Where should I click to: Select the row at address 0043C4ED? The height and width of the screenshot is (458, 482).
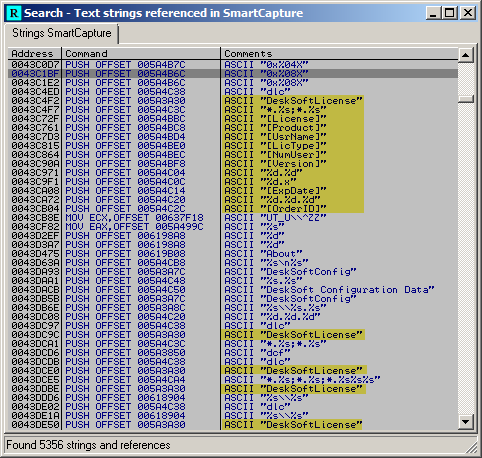click(233, 92)
